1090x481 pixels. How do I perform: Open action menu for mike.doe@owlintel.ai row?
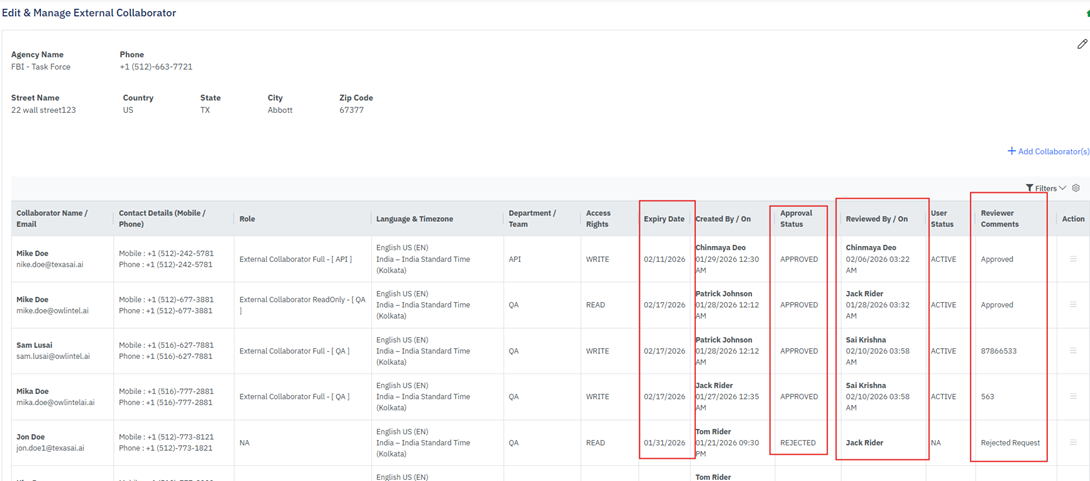pyautogui.click(x=1073, y=305)
